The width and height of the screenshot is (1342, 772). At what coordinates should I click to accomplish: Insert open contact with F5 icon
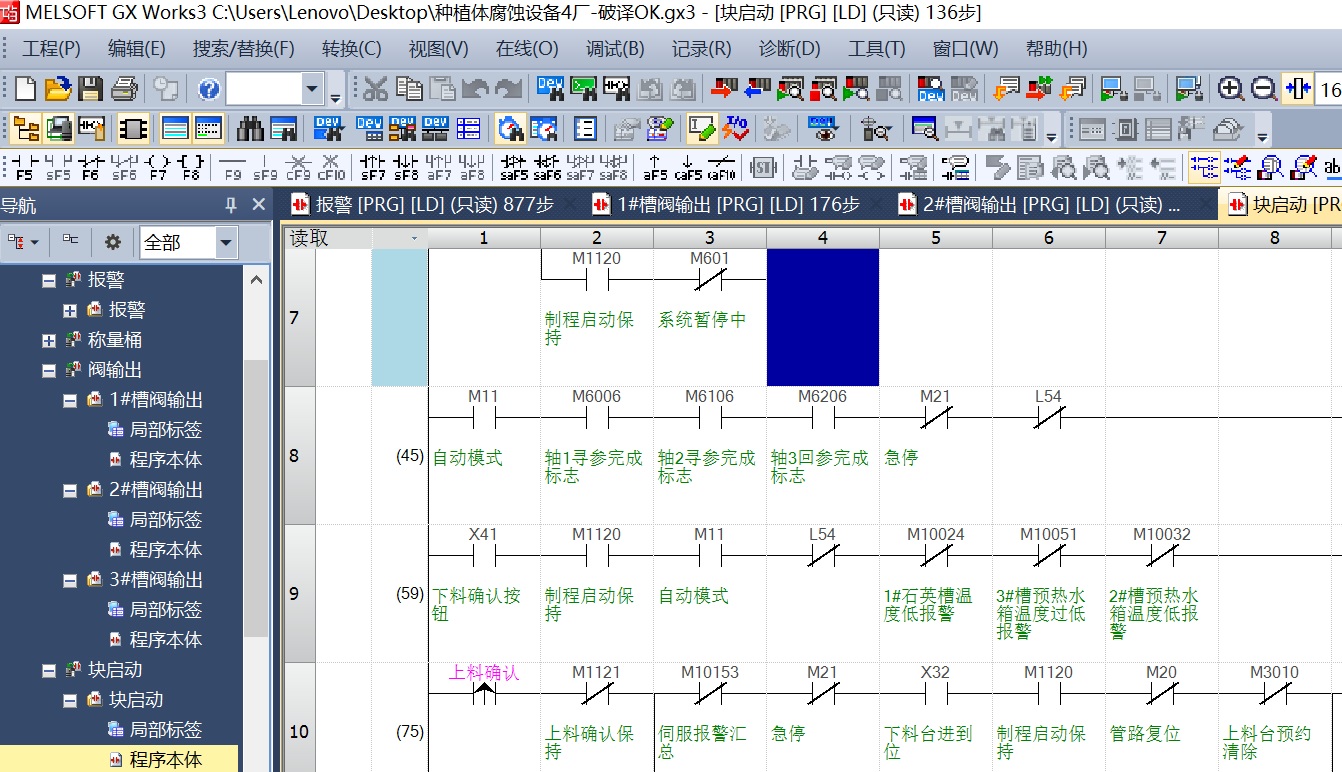tap(25, 166)
